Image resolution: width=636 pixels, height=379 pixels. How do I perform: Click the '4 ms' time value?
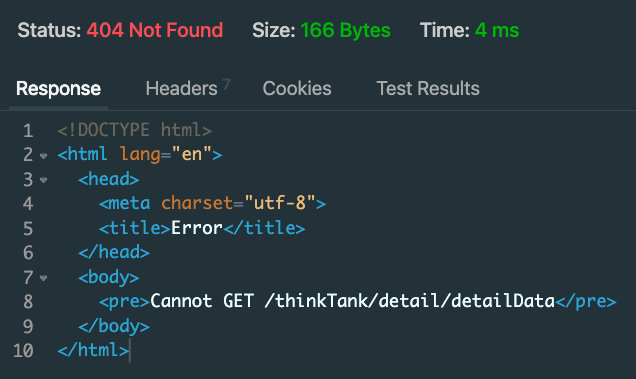coord(497,30)
